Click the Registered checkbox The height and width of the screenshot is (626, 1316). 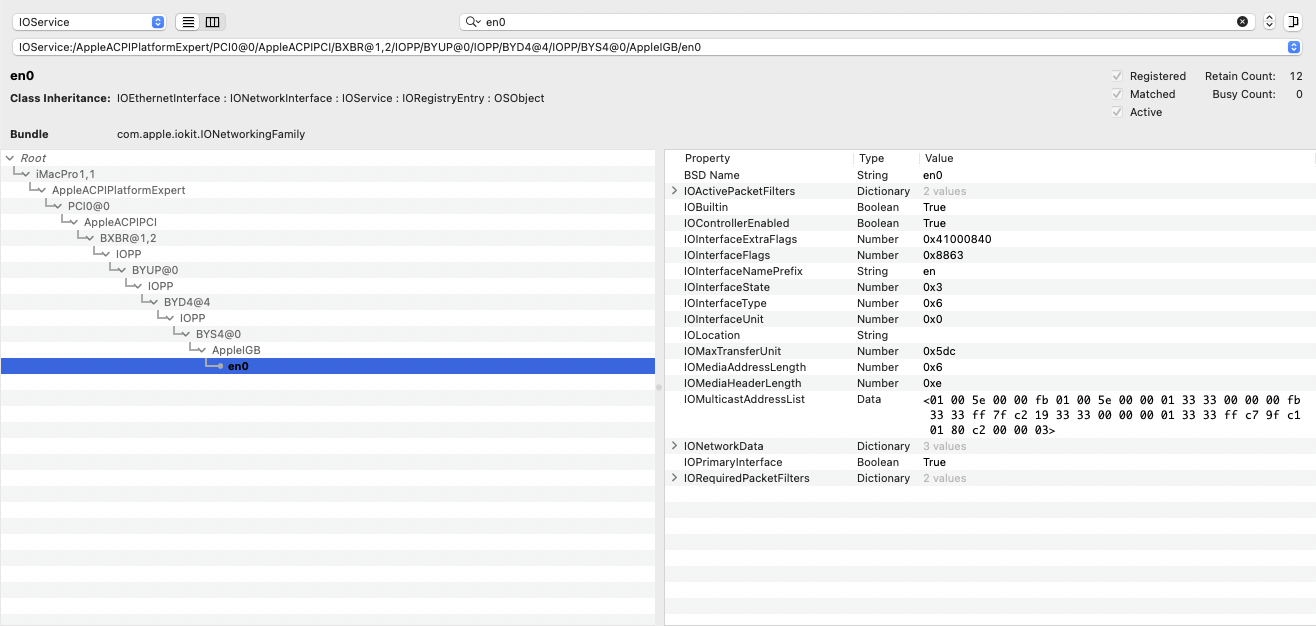[x=1117, y=76]
